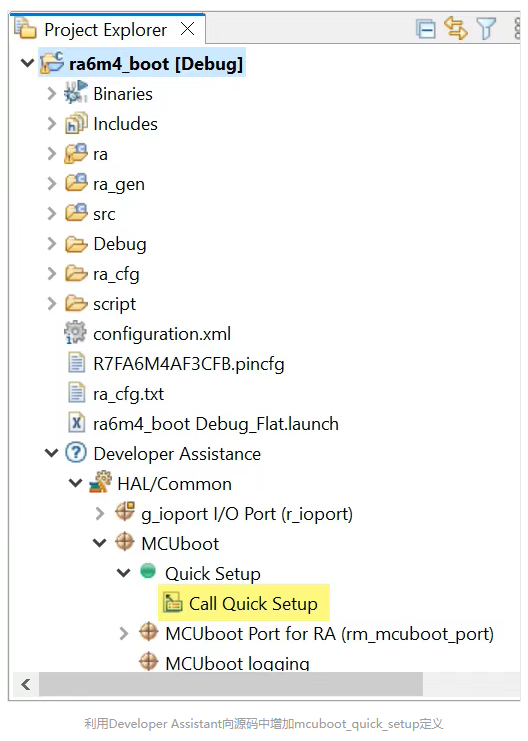
Task: Click the green Quick Setup circle icon
Action: 148,570
